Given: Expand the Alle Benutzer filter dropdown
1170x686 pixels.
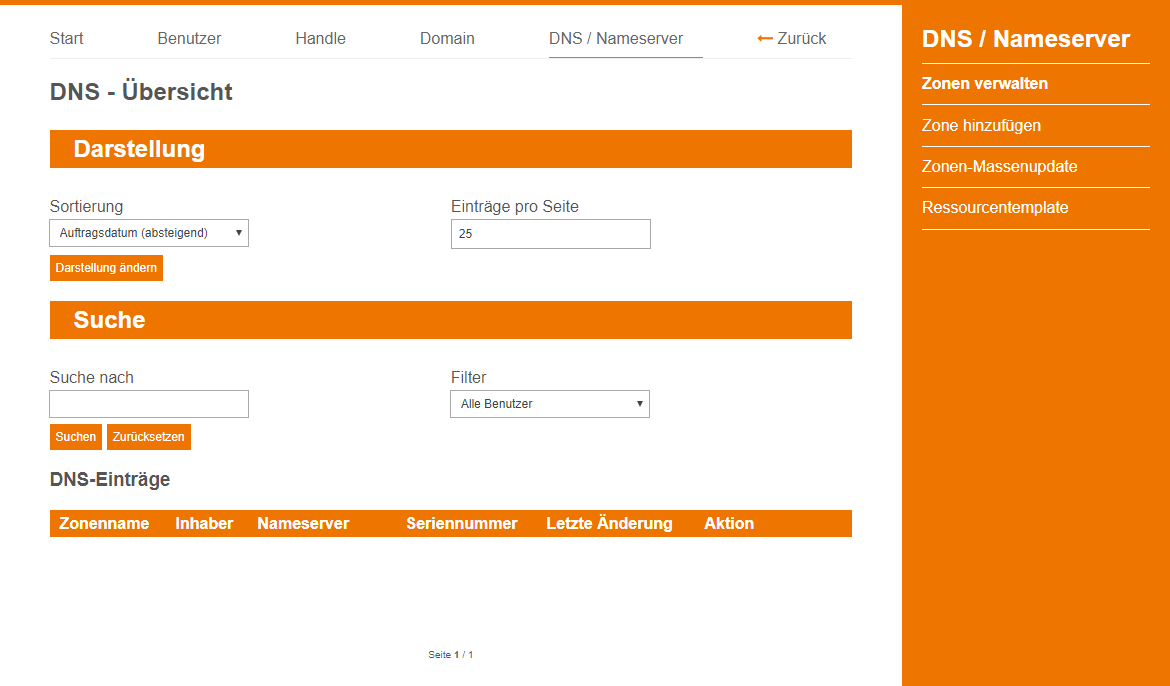Looking at the screenshot, I should [549, 404].
